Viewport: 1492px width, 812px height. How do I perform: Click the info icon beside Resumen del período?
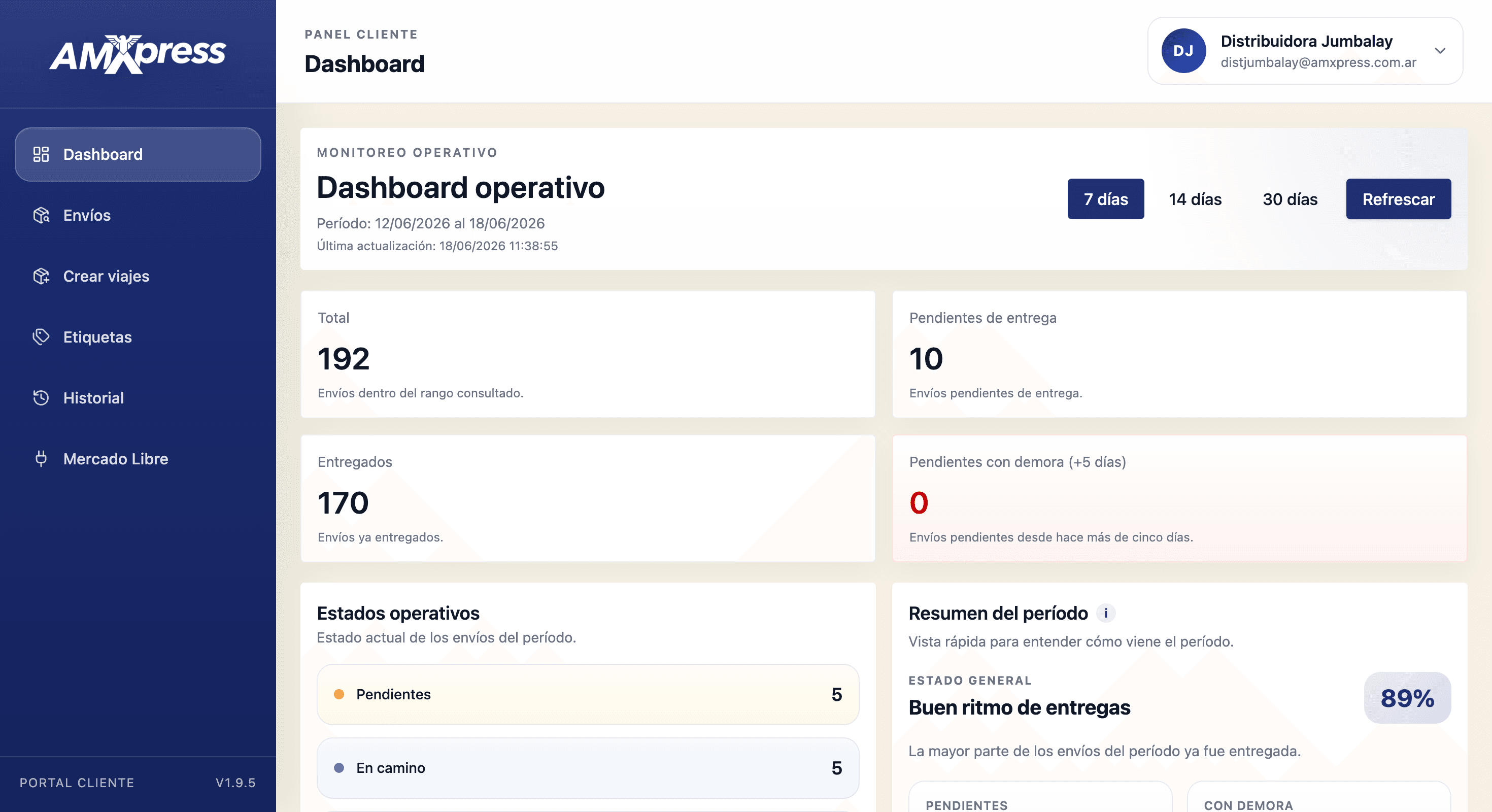[x=1106, y=613]
